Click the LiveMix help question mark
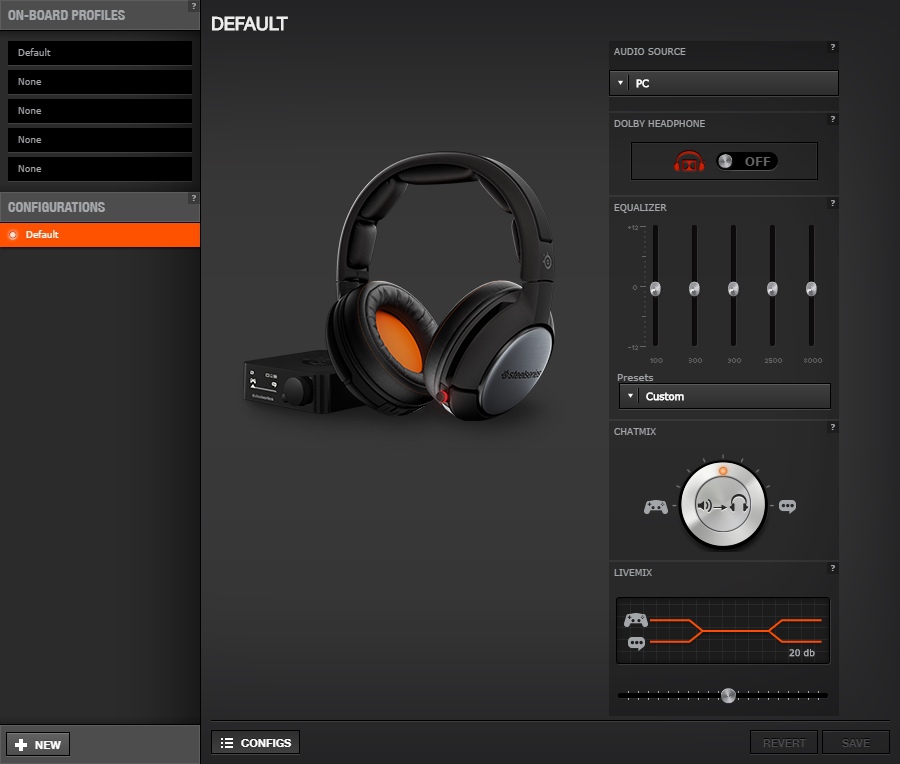The width and height of the screenshot is (900, 764). (x=832, y=568)
